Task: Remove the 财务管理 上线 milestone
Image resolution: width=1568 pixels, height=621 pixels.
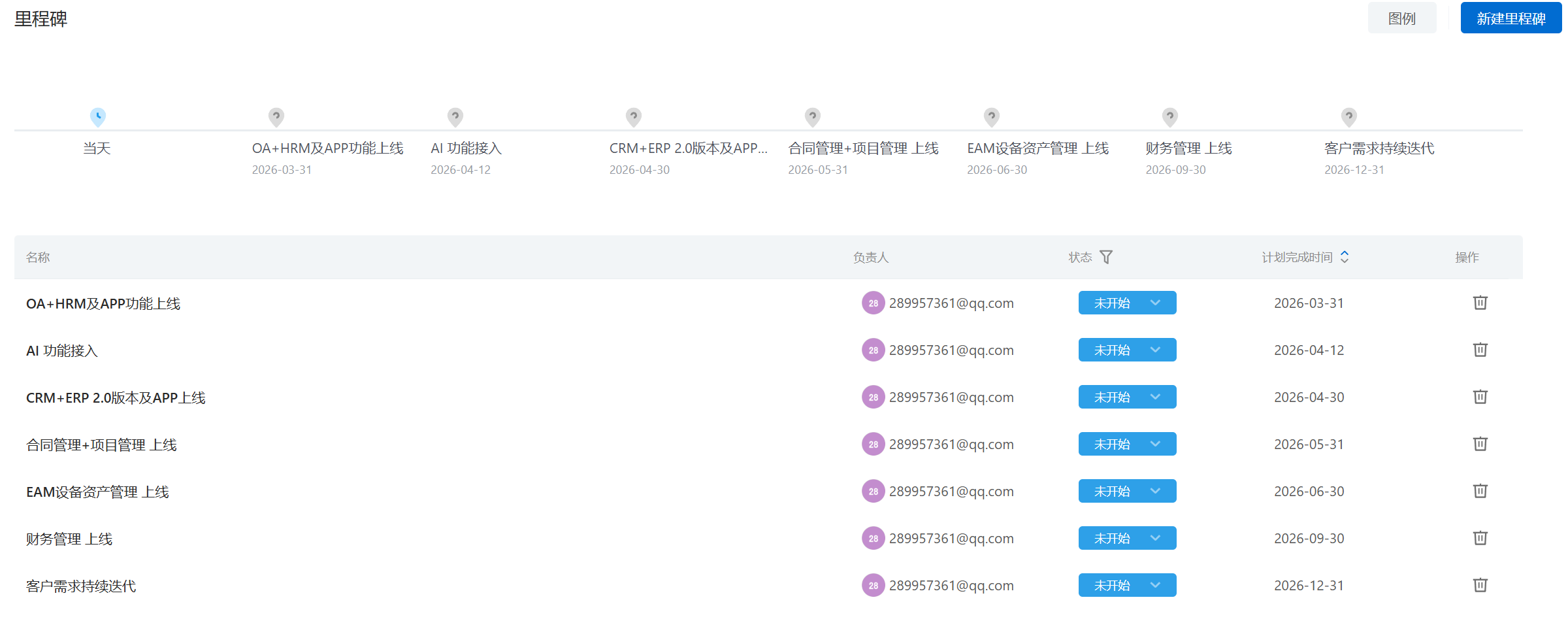Action: [1480, 538]
